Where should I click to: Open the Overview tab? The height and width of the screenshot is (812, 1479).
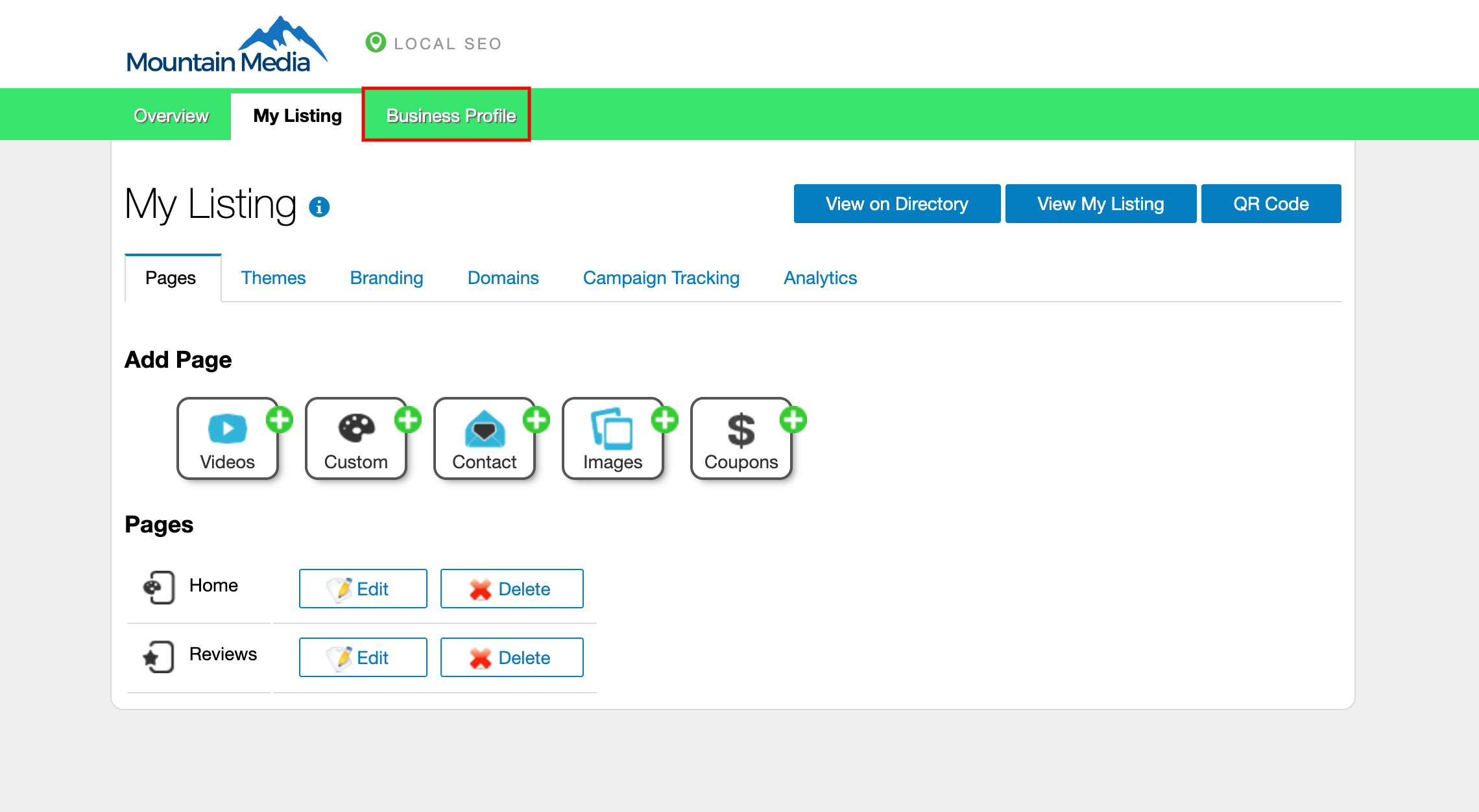coord(171,115)
